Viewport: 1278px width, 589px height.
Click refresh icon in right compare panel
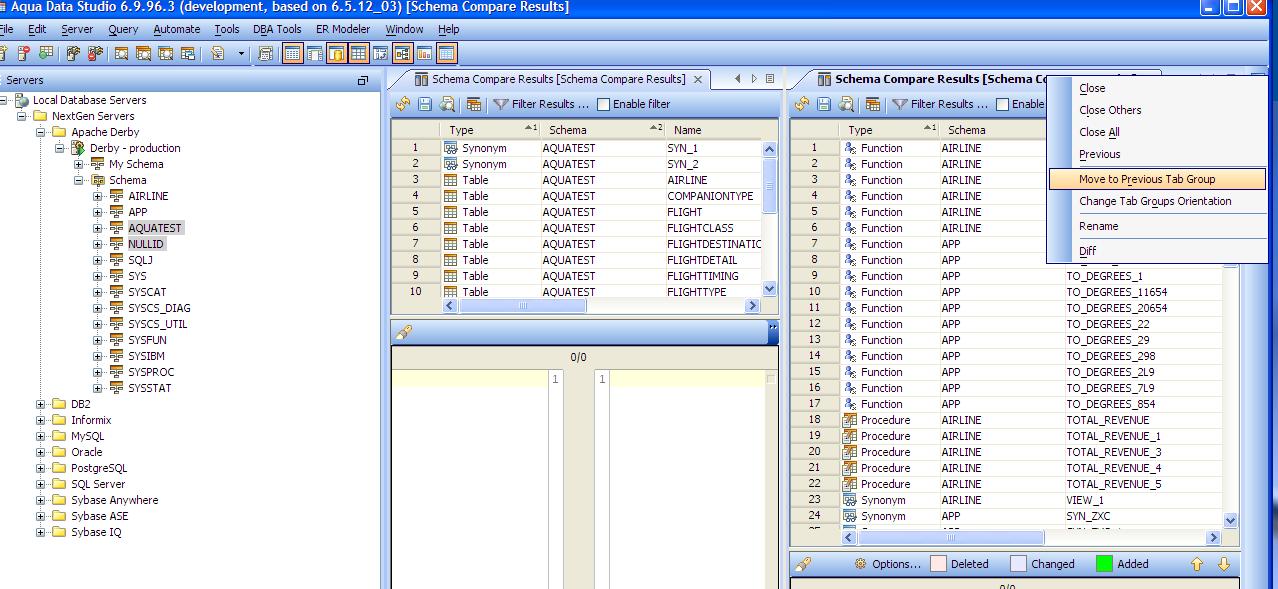(x=802, y=104)
